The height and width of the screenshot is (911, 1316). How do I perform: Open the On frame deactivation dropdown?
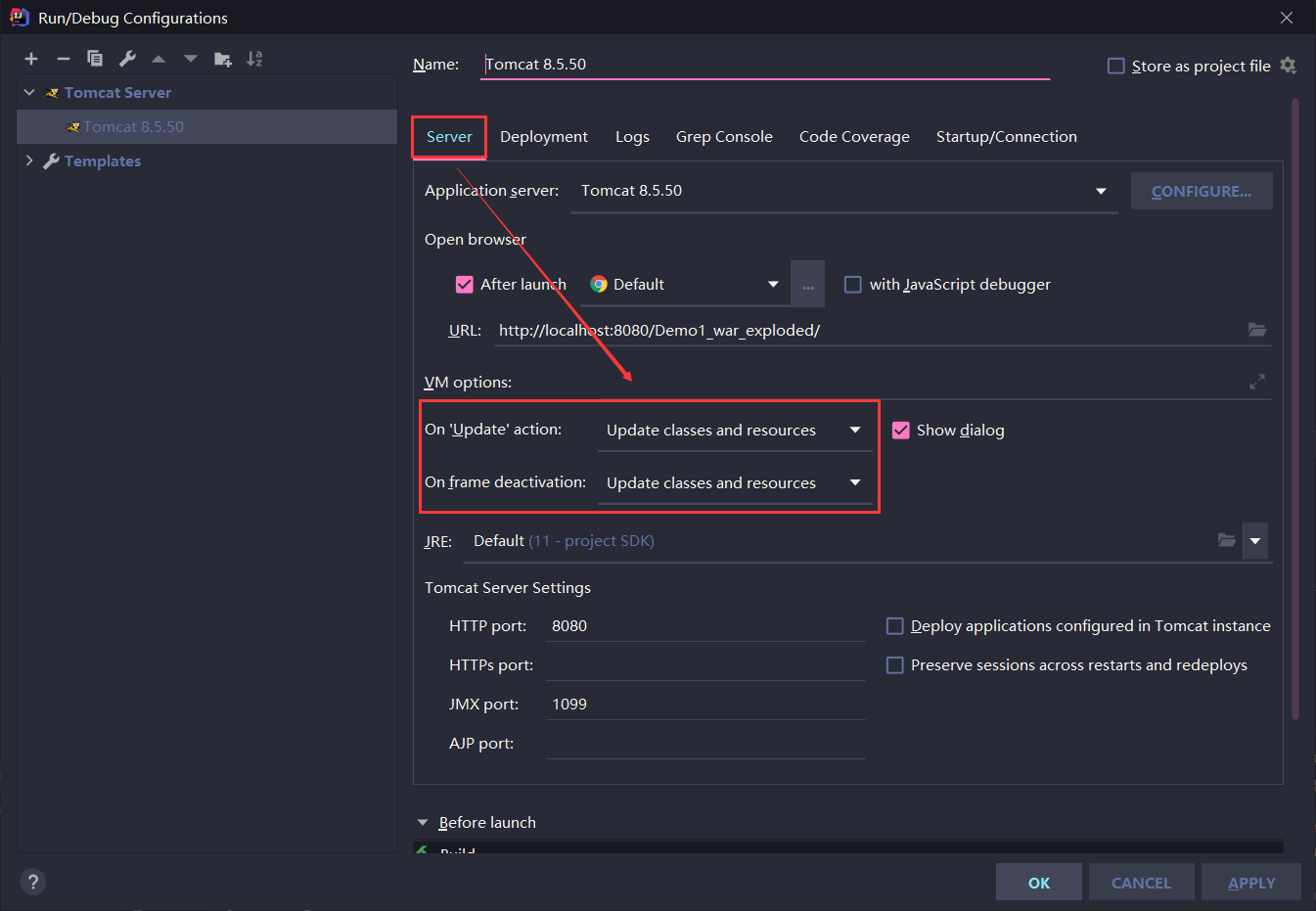pos(735,483)
